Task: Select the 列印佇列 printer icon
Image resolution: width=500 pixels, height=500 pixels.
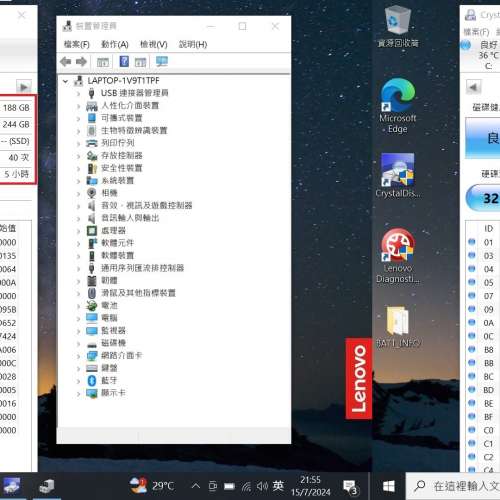Action: tap(92, 143)
